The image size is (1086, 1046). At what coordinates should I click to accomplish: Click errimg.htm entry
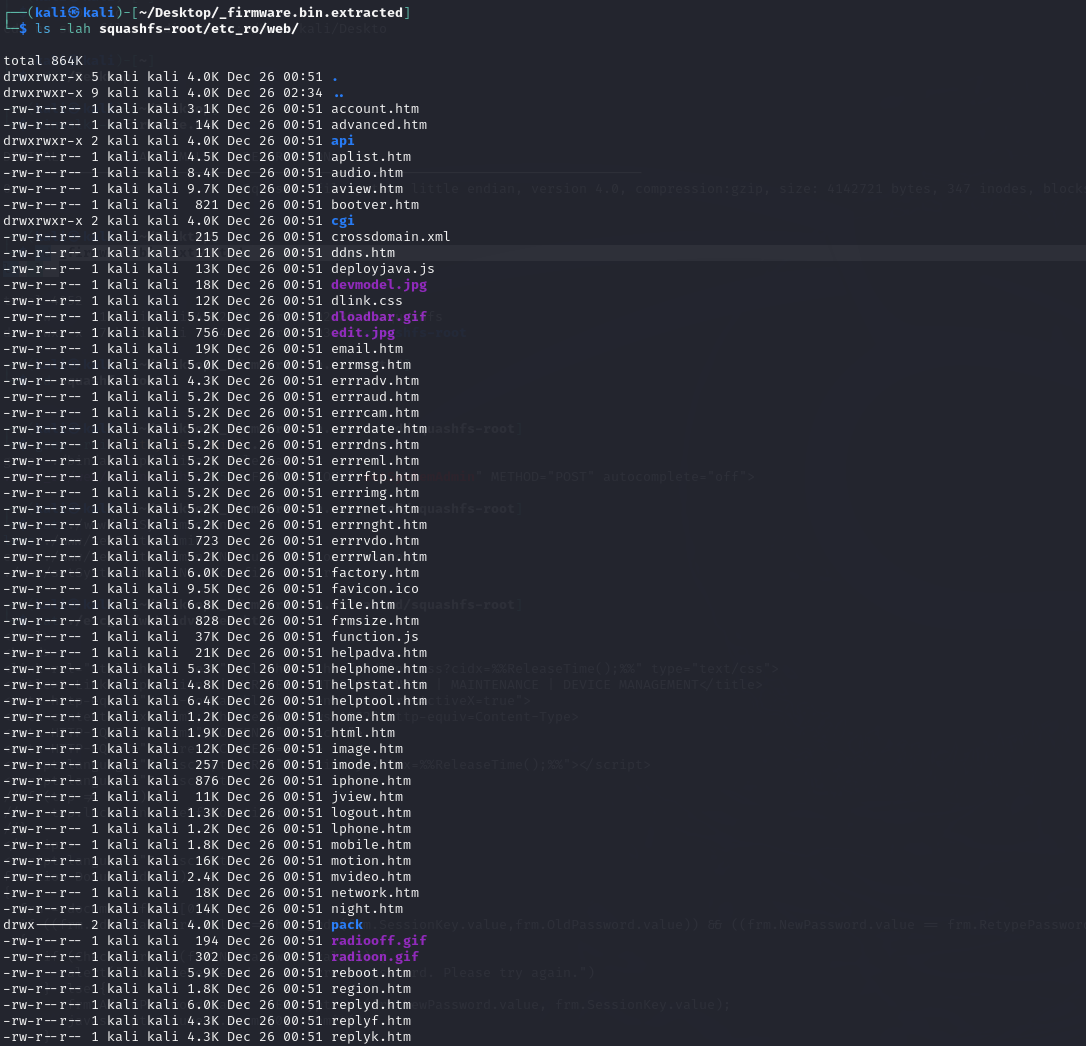click(x=375, y=493)
